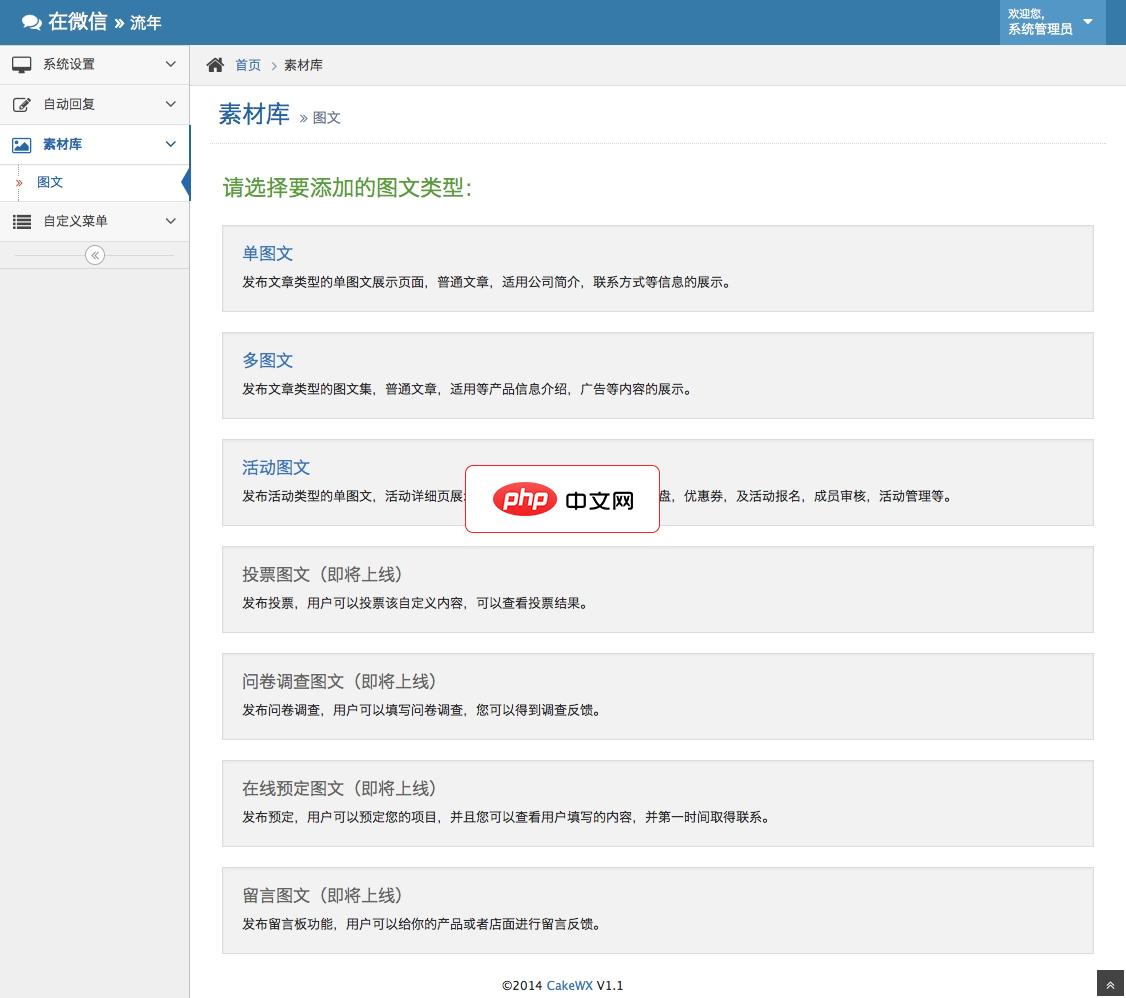Click the monitor icon beside 系统设置
Screen dimensions: 1126x998
(22, 64)
